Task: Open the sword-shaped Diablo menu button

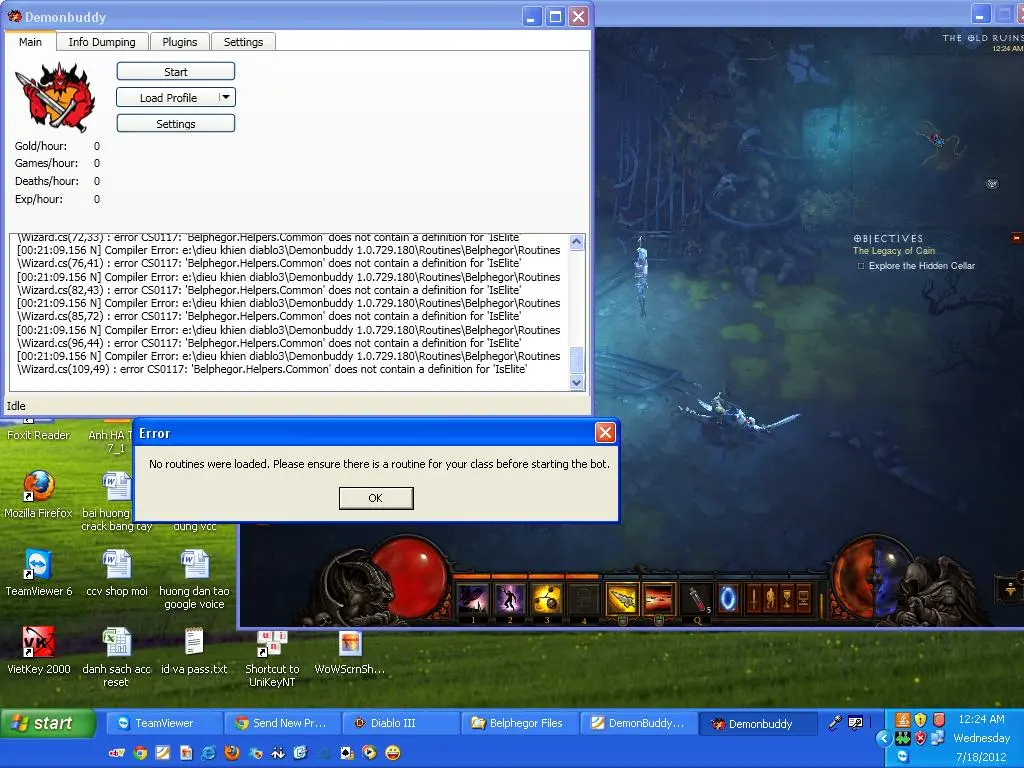Action: point(755,598)
